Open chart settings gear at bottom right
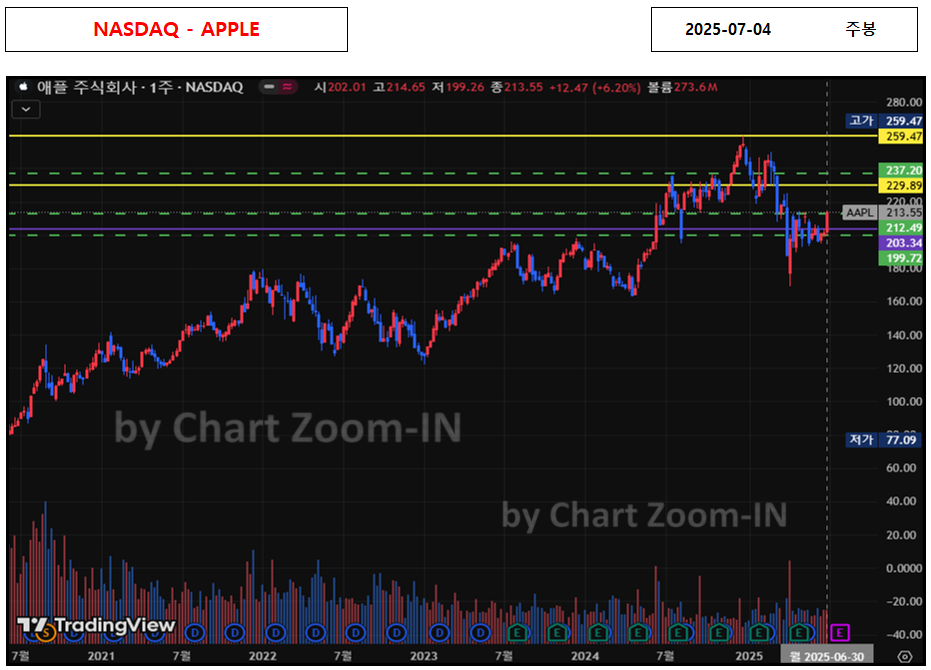 pos(904,656)
